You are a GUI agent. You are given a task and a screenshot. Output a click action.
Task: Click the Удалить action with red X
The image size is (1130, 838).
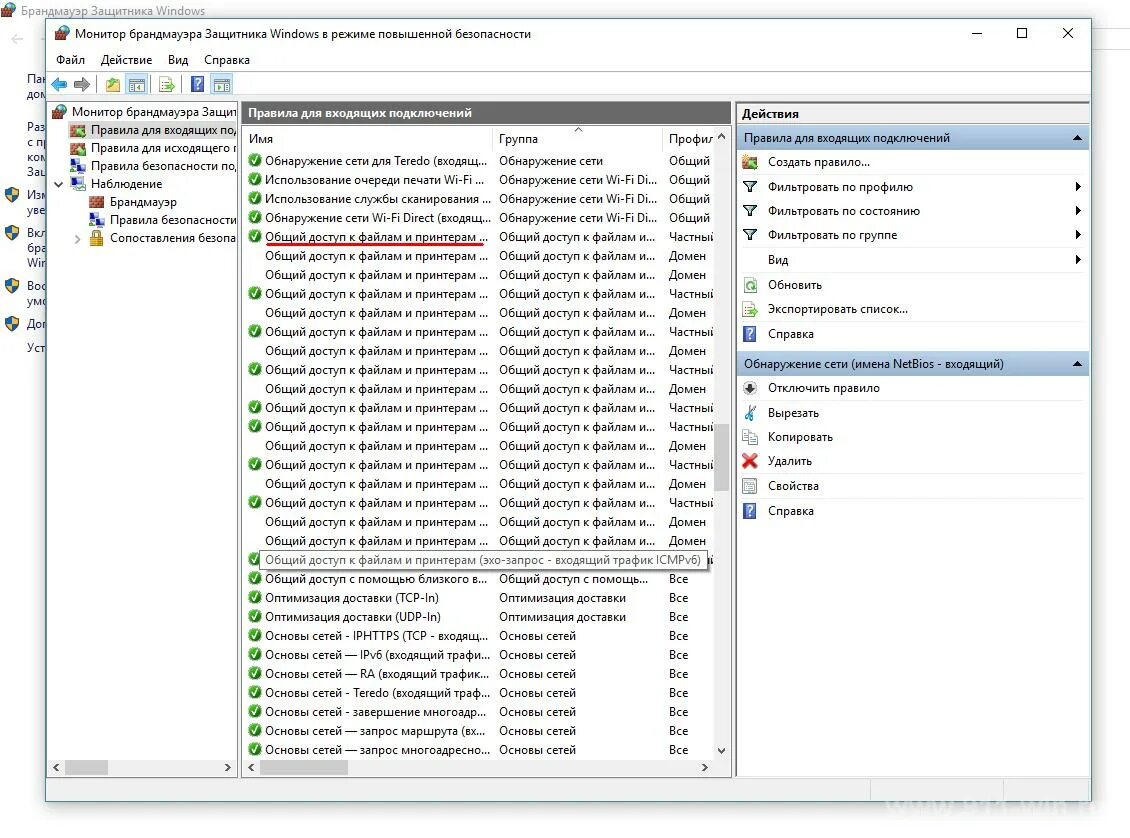[789, 461]
